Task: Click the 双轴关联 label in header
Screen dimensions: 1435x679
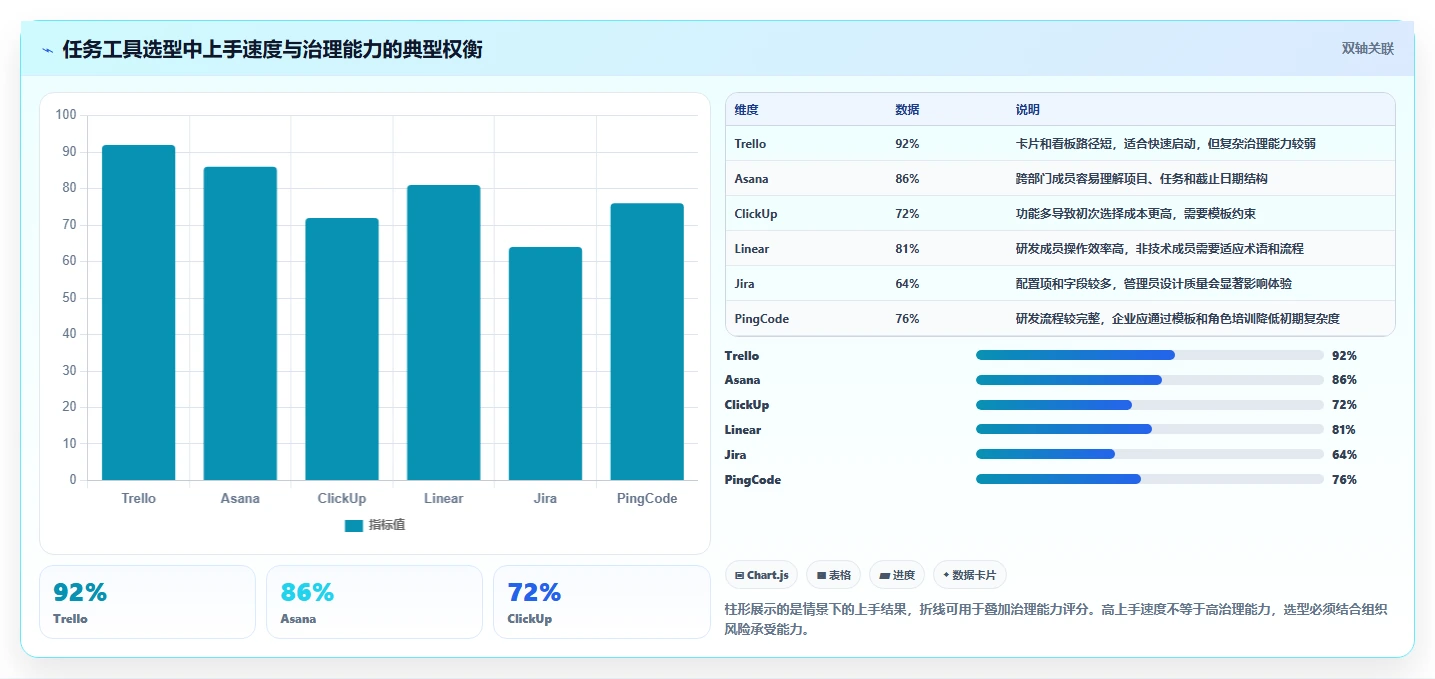Action: pyautogui.click(x=1367, y=49)
